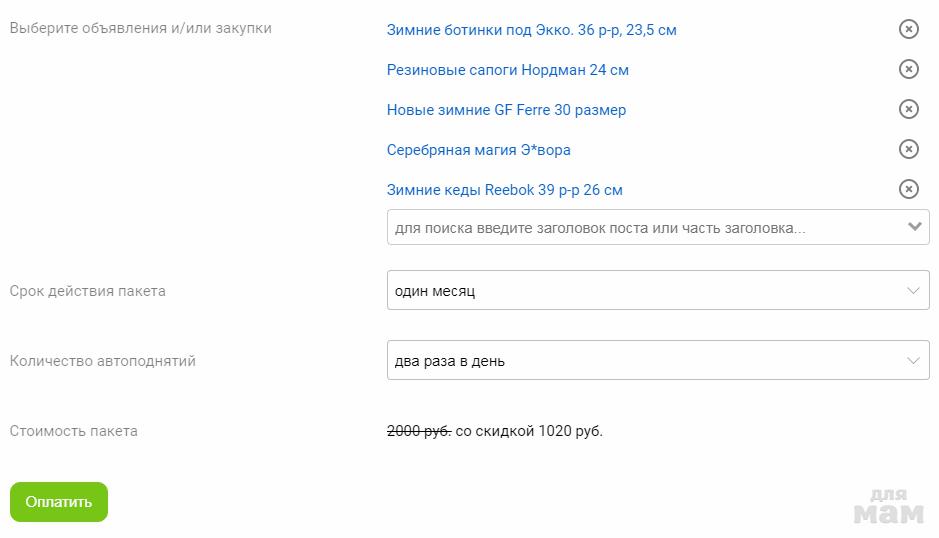Click the для мам logo watermark
Screen dimensions: 939x538
pyautogui.click(x=888, y=507)
